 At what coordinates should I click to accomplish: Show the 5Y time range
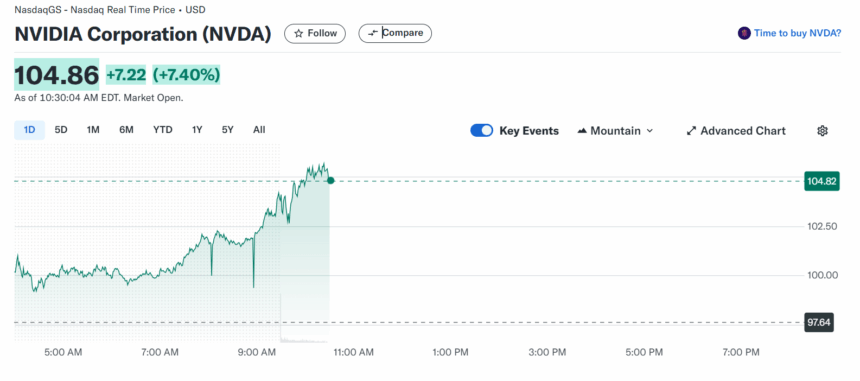pyautogui.click(x=228, y=130)
